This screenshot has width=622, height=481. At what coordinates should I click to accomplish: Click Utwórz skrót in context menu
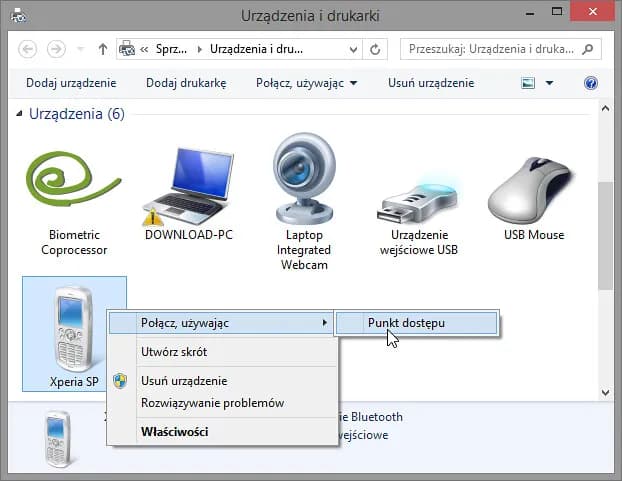click(x=174, y=352)
